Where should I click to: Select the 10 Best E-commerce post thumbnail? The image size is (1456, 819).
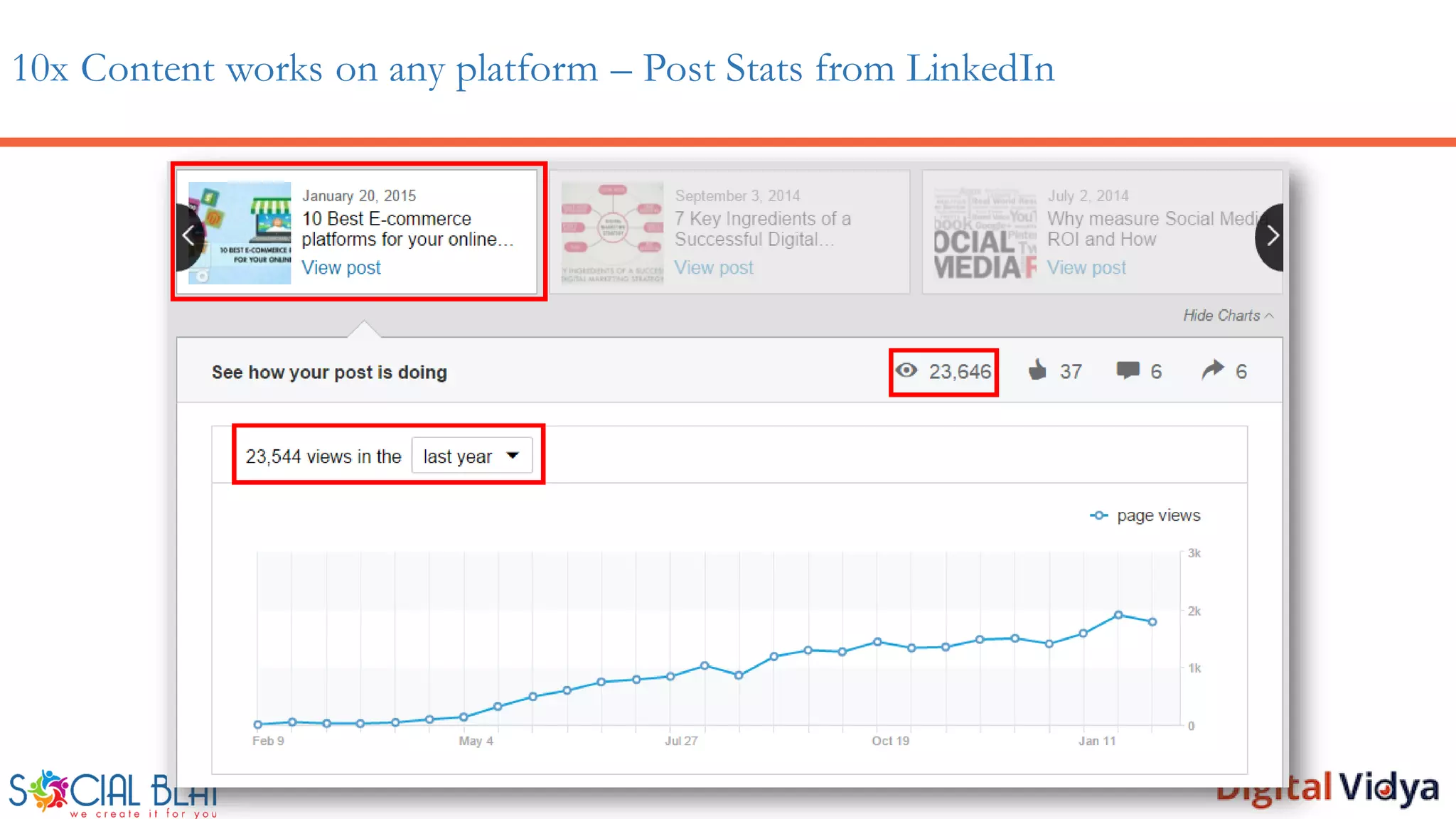pyautogui.click(x=240, y=233)
